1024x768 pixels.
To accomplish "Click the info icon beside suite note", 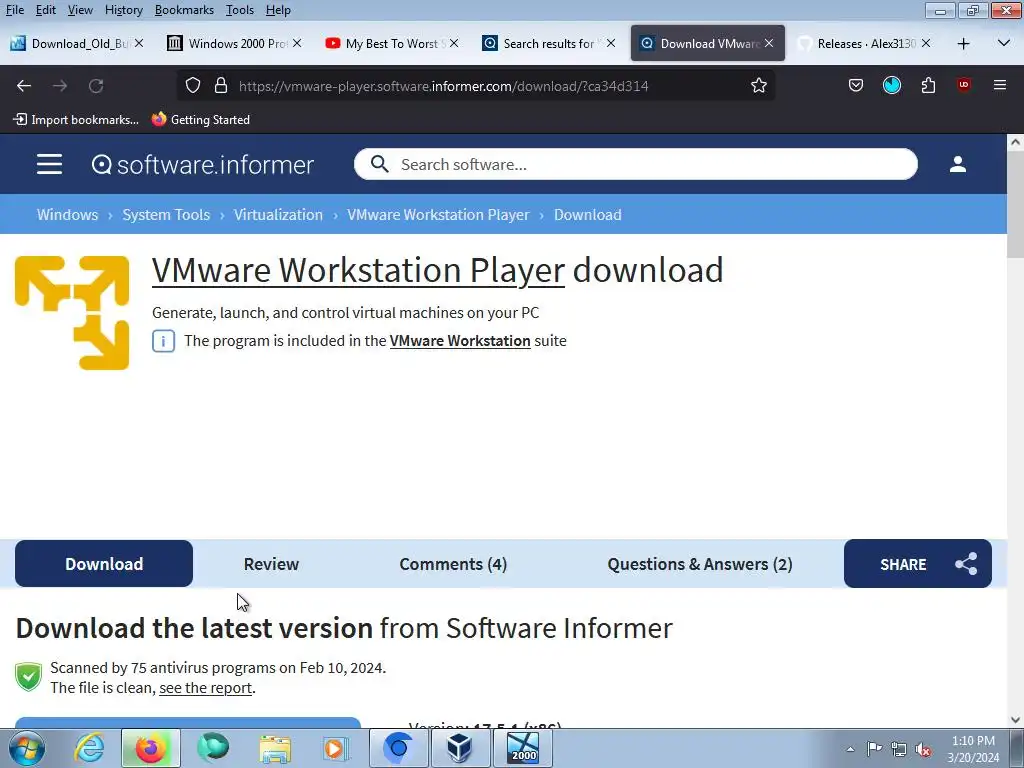I will tap(163, 341).
